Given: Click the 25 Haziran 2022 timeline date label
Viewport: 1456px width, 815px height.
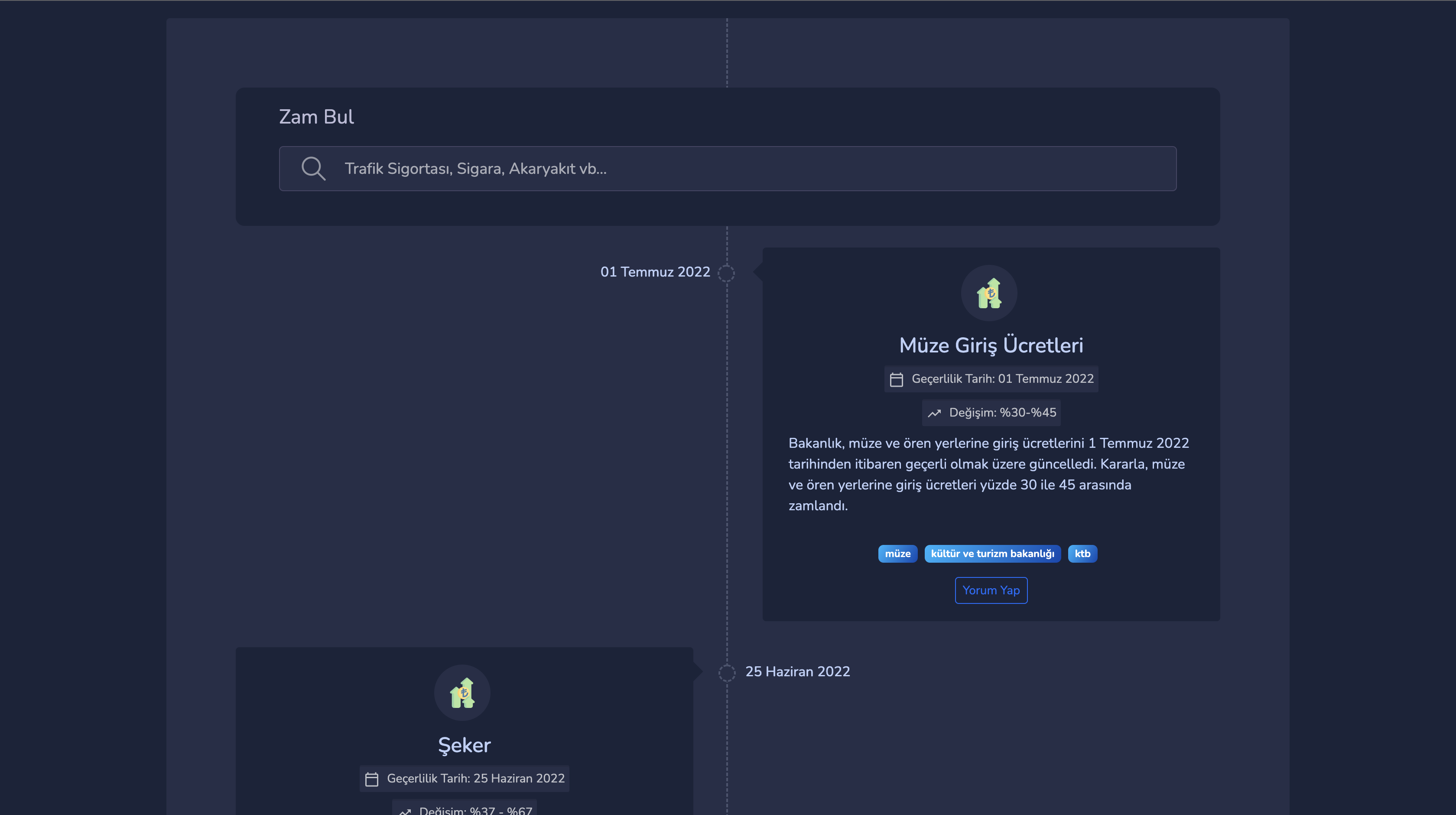Looking at the screenshot, I should click(797, 672).
